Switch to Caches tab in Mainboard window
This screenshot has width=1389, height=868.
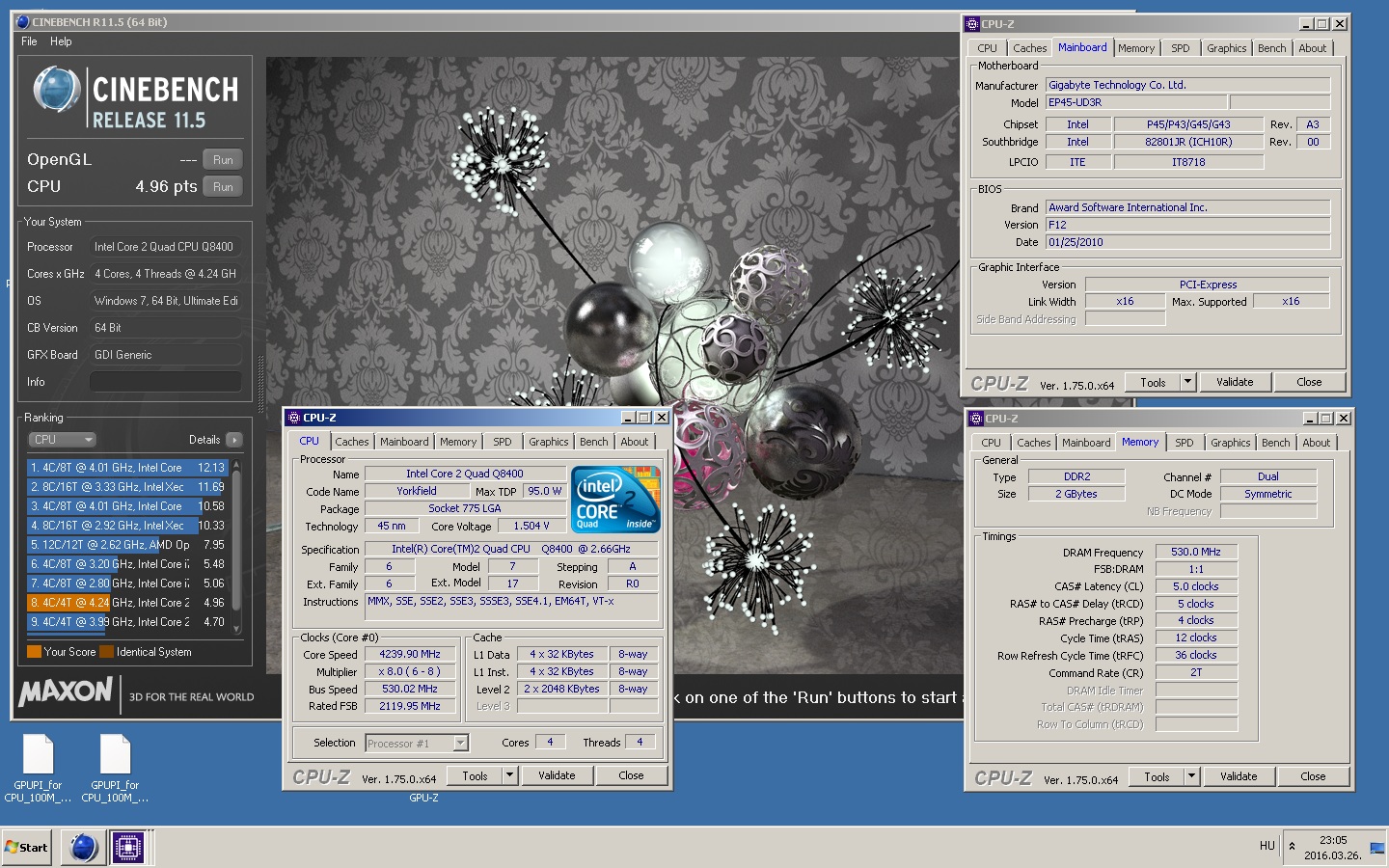1029,48
